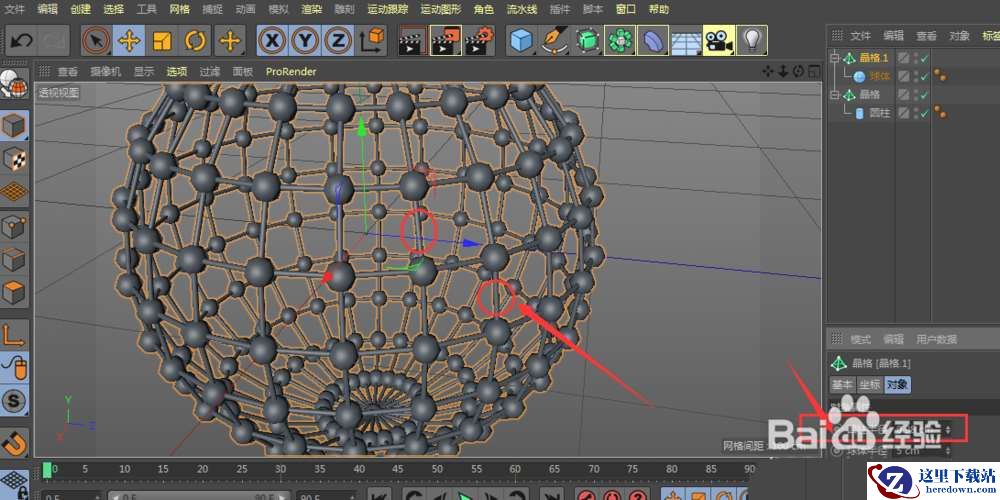
Task: Open the purple deformer palette
Action: [653, 41]
